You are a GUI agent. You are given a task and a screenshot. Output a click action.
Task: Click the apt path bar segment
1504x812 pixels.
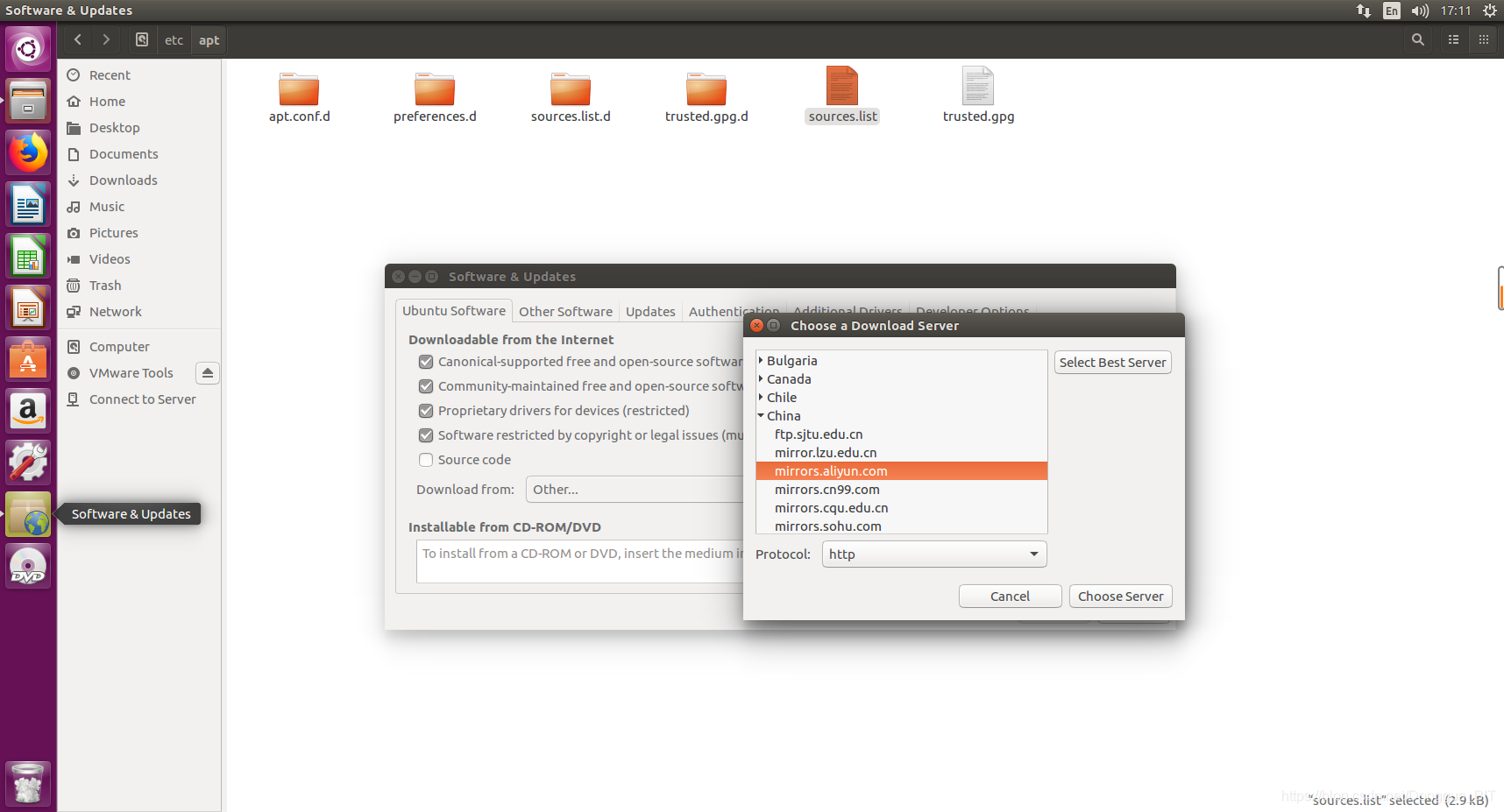(209, 39)
